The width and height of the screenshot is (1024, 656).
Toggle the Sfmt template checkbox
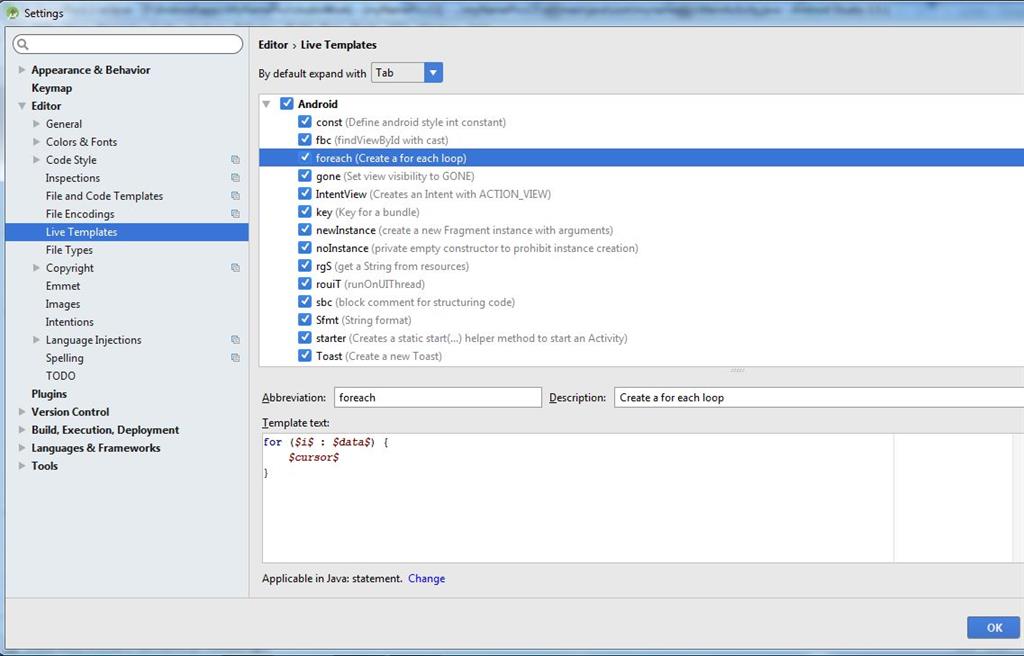tap(305, 320)
